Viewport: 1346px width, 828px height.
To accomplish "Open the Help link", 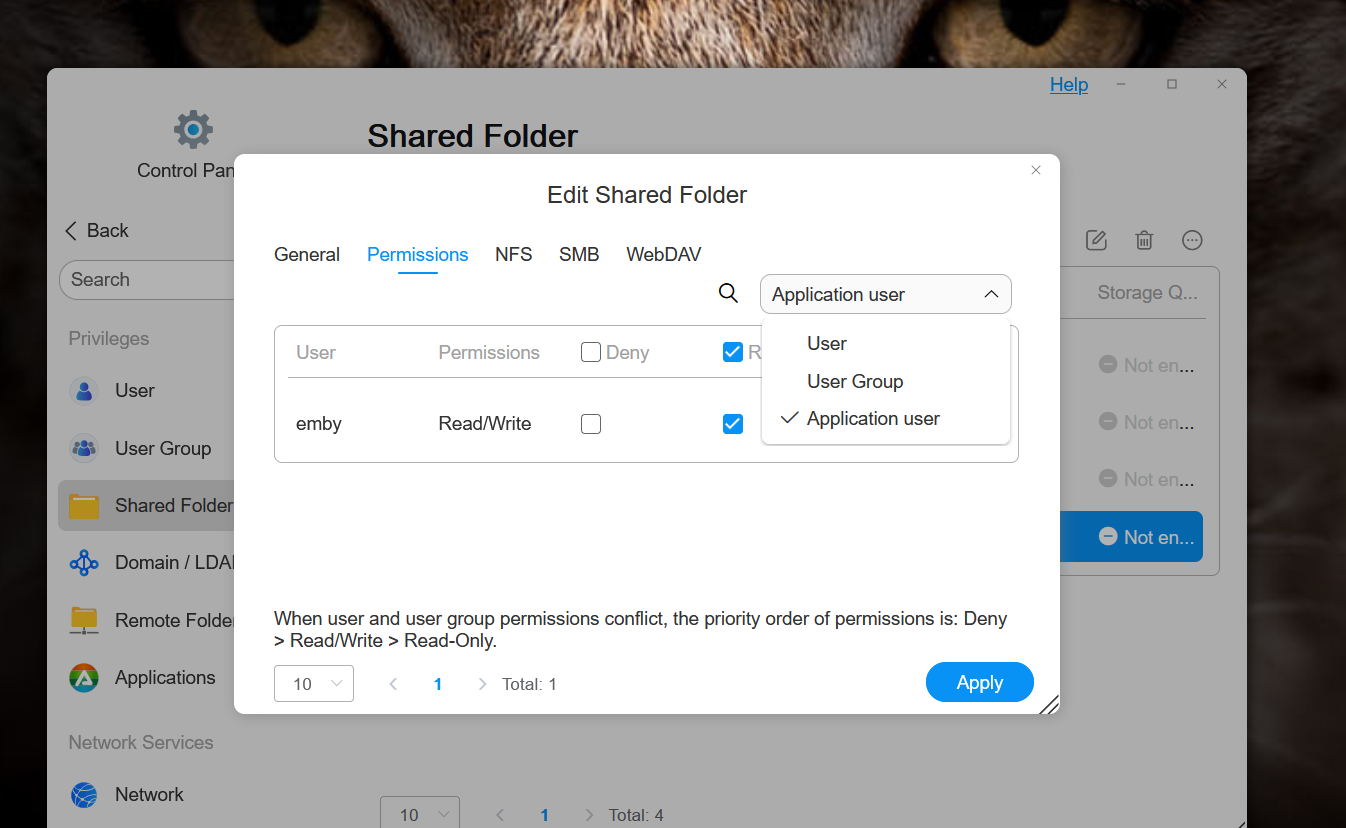I will coord(1069,85).
